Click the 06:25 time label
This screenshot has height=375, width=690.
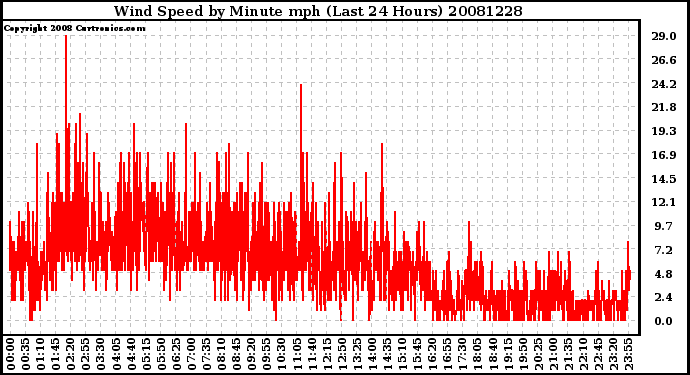tap(176, 354)
